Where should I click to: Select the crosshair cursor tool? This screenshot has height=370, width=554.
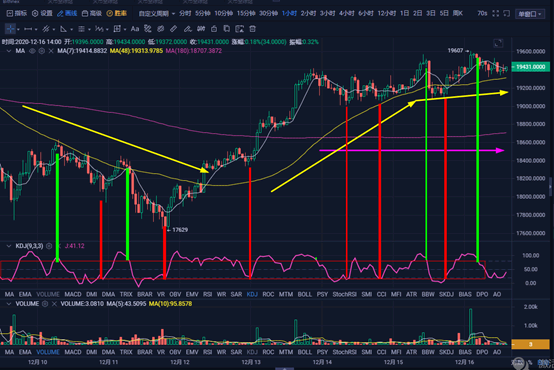[x=10, y=29]
